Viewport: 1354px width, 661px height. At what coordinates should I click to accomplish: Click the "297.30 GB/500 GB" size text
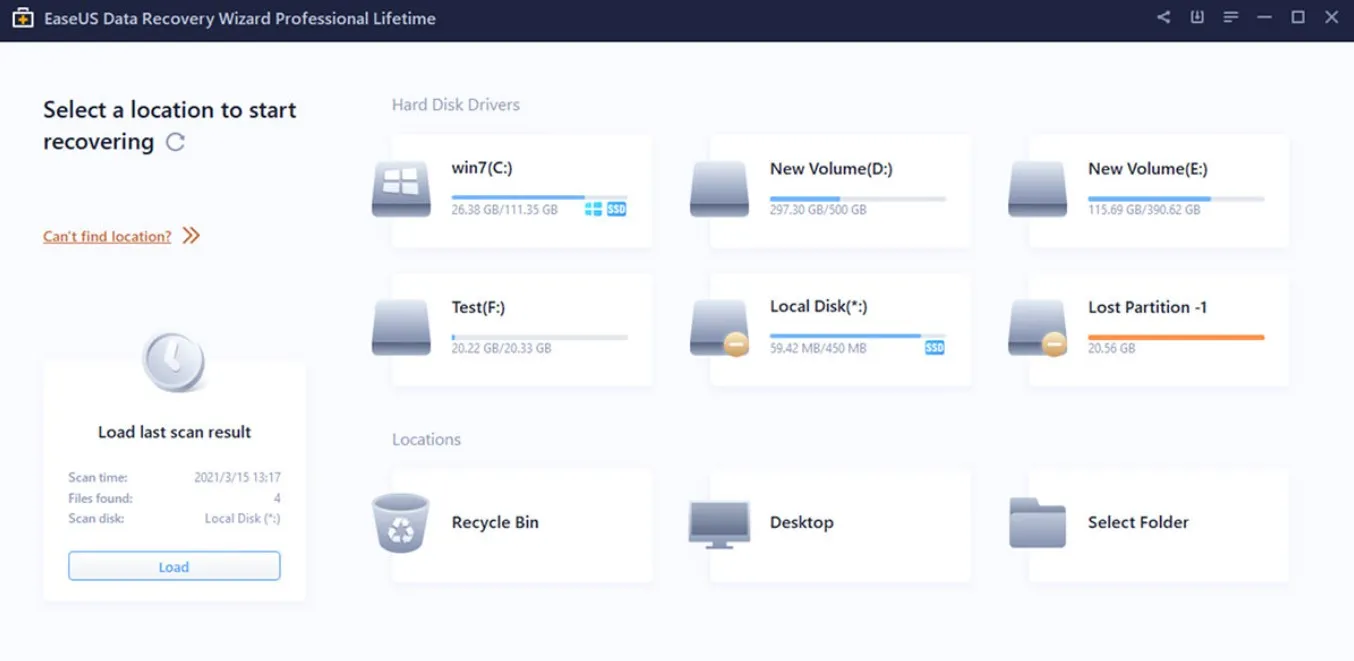point(818,210)
